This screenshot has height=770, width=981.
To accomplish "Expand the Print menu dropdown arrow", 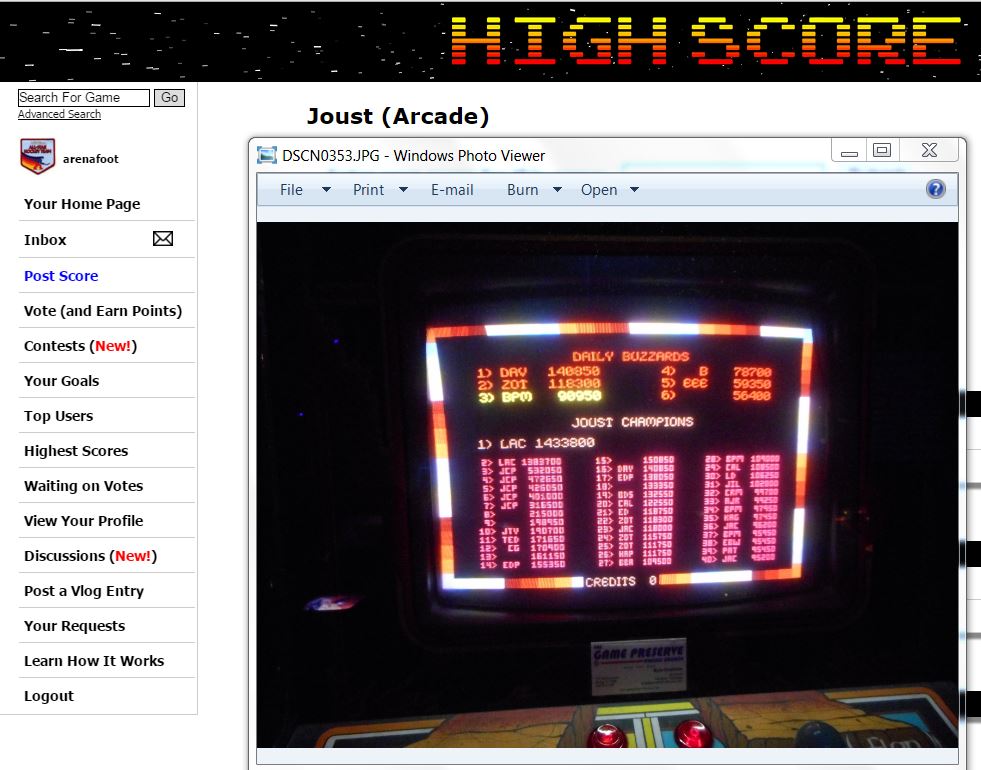I will coord(404,190).
